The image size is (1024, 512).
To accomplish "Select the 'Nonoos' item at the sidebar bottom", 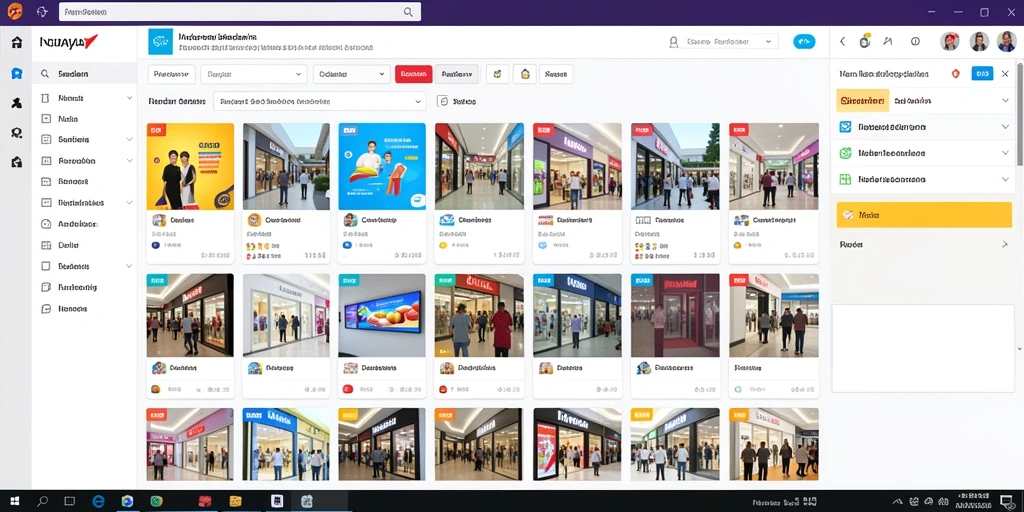I will pos(84,308).
